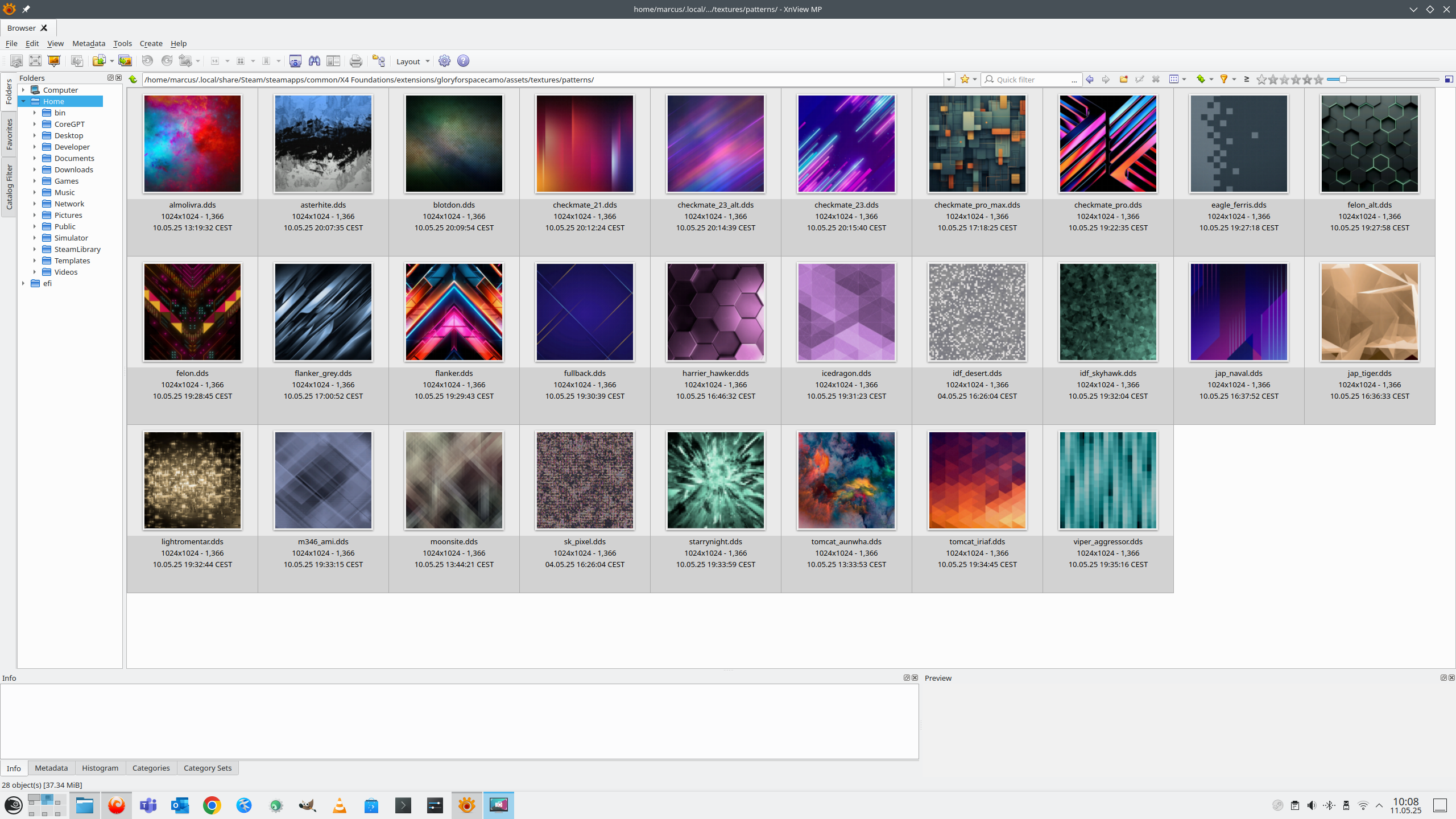1456x819 pixels.
Task: Select the flanker.dds thumbnail
Action: [454, 312]
